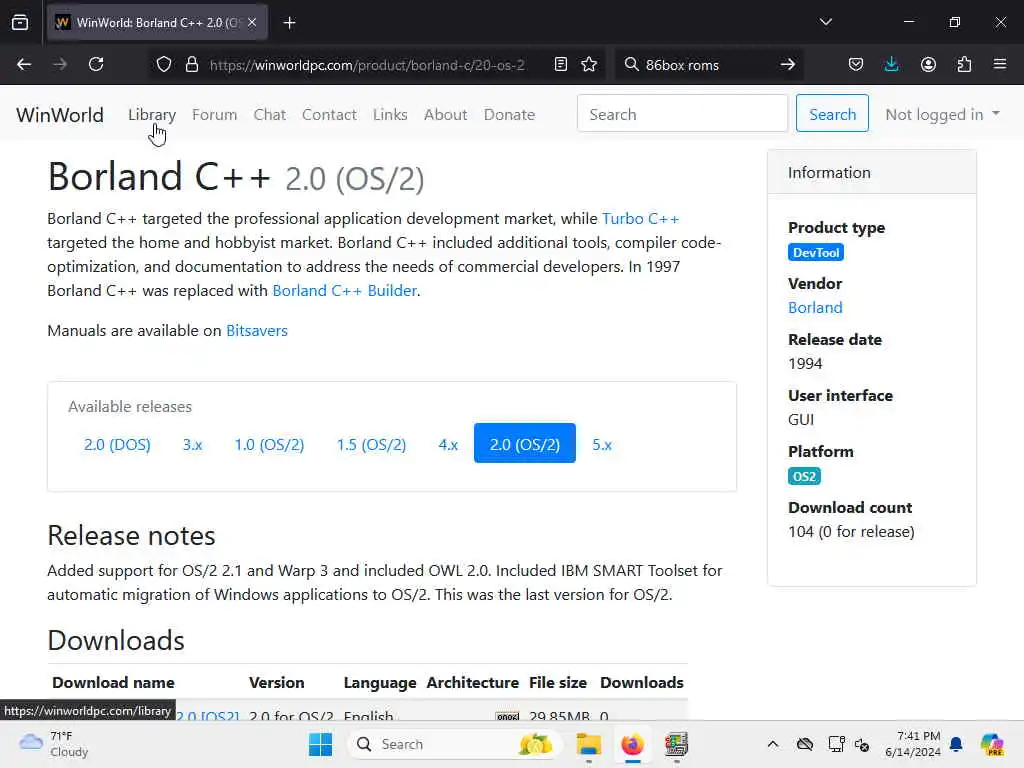Select the highlighted 2.0 (OS/2) release
The image size is (1024, 768).
click(x=525, y=443)
